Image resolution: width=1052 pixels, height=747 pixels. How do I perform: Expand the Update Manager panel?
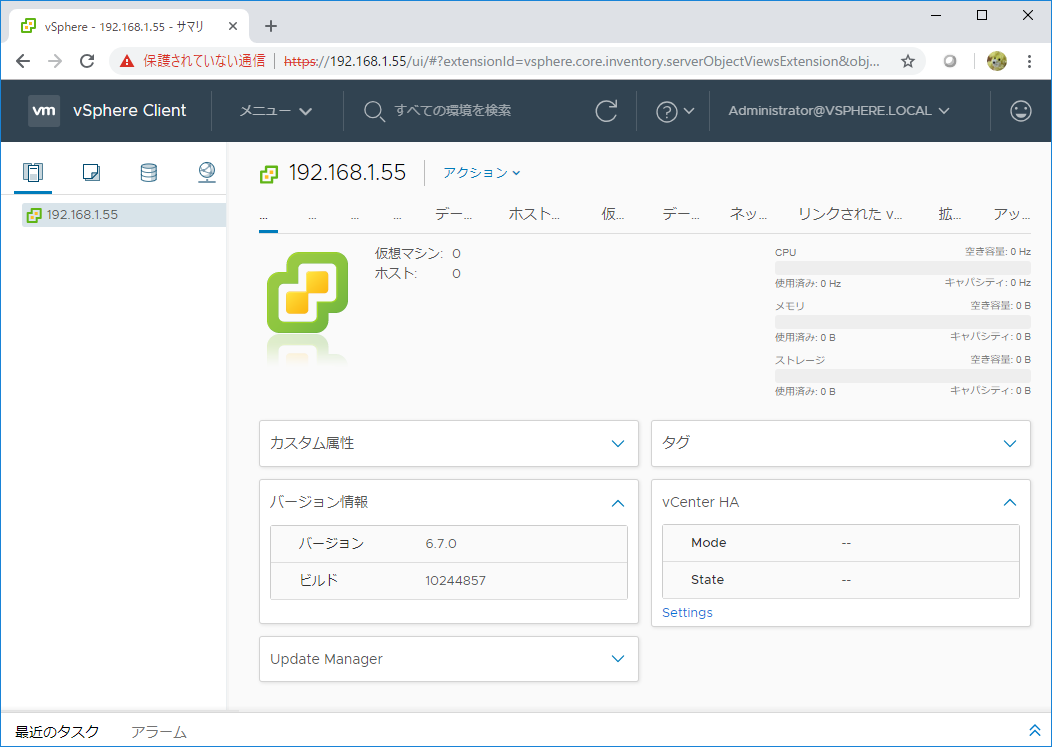pyautogui.click(x=618, y=659)
